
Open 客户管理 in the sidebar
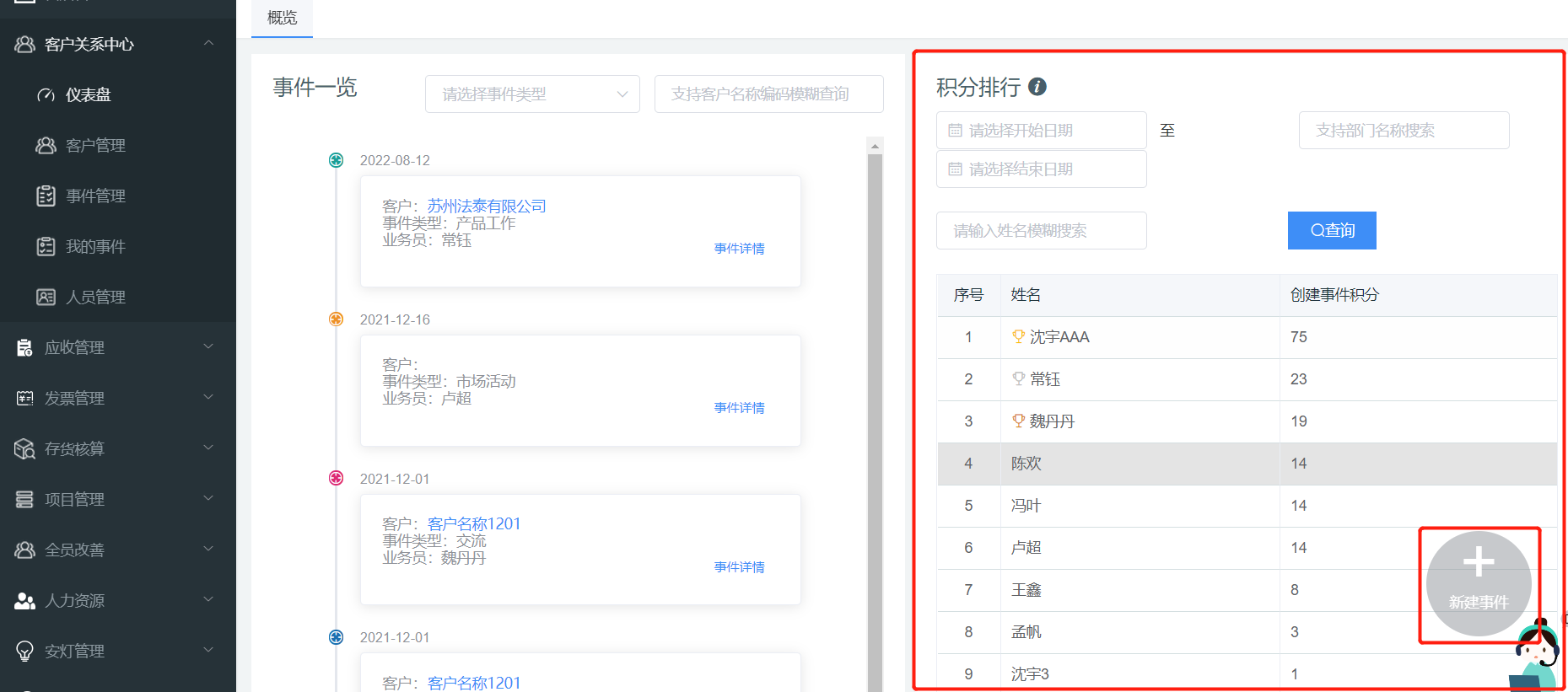[95, 146]
